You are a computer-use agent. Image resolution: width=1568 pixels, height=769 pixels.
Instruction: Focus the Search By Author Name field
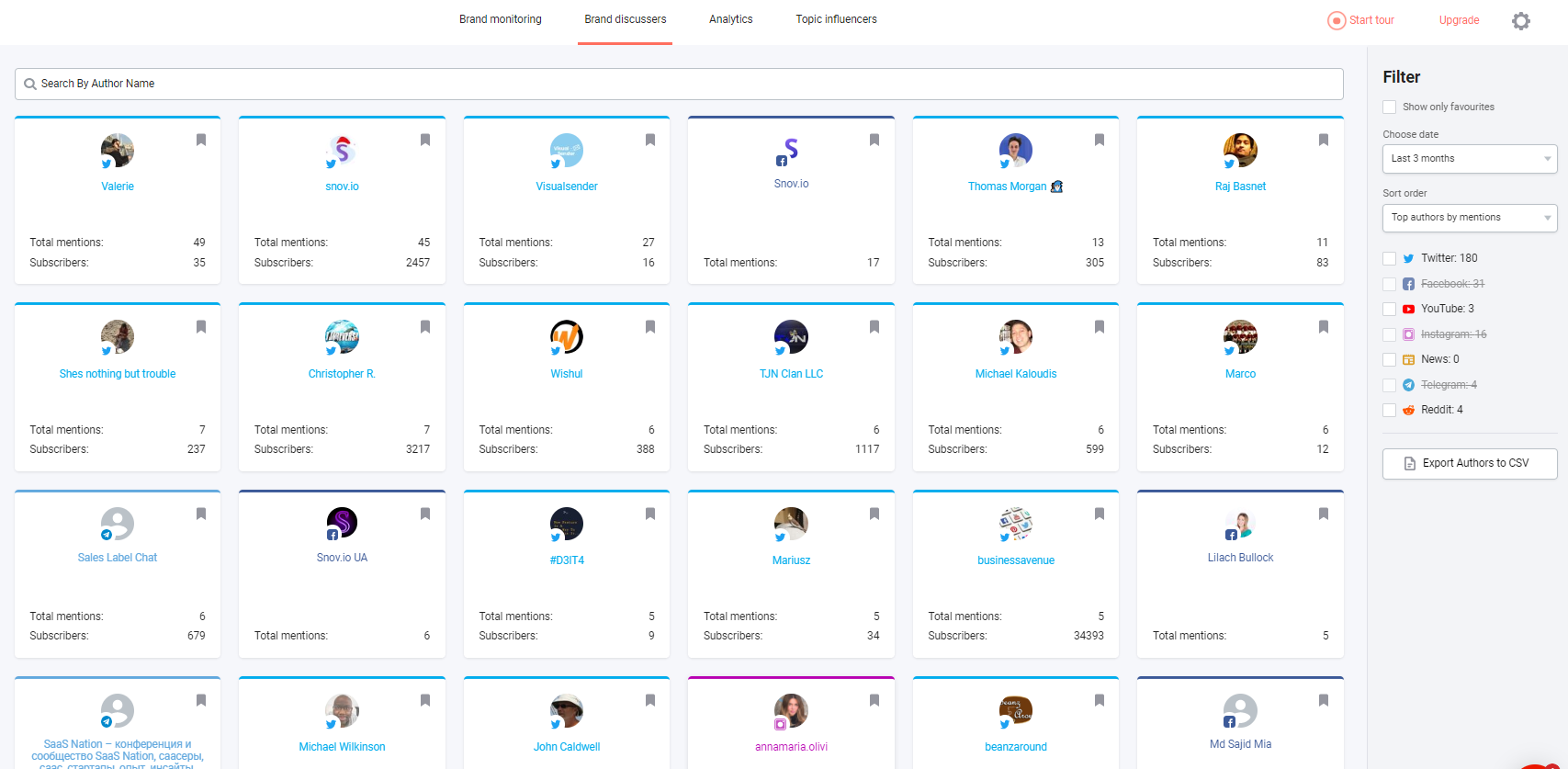pyautogui.click(x=679, y=84)
